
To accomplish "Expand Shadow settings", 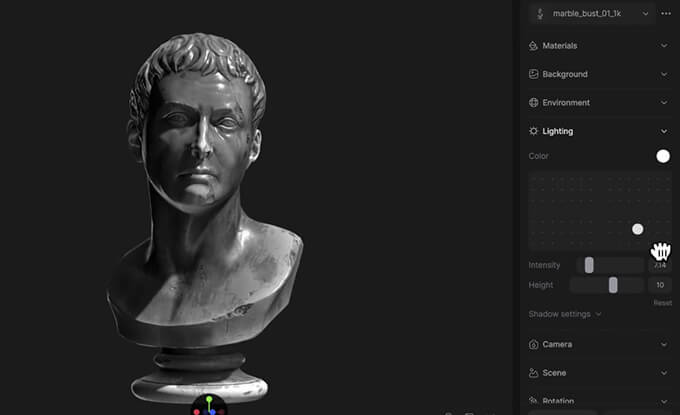I will coord(565,314).
